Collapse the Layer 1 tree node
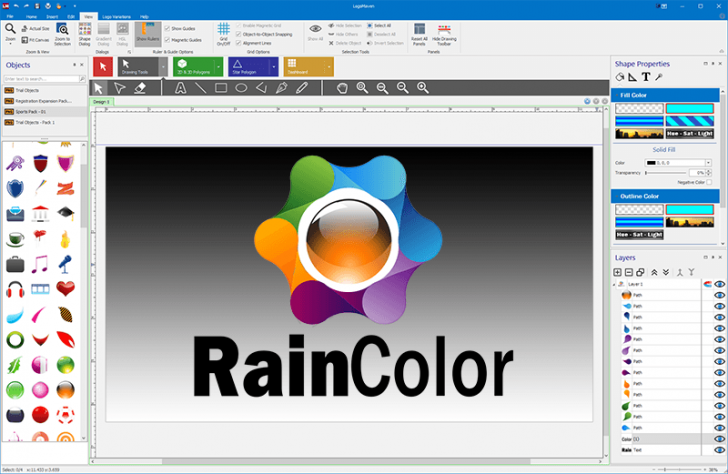The width and height of the screenshot is (728, 474). 614,284
